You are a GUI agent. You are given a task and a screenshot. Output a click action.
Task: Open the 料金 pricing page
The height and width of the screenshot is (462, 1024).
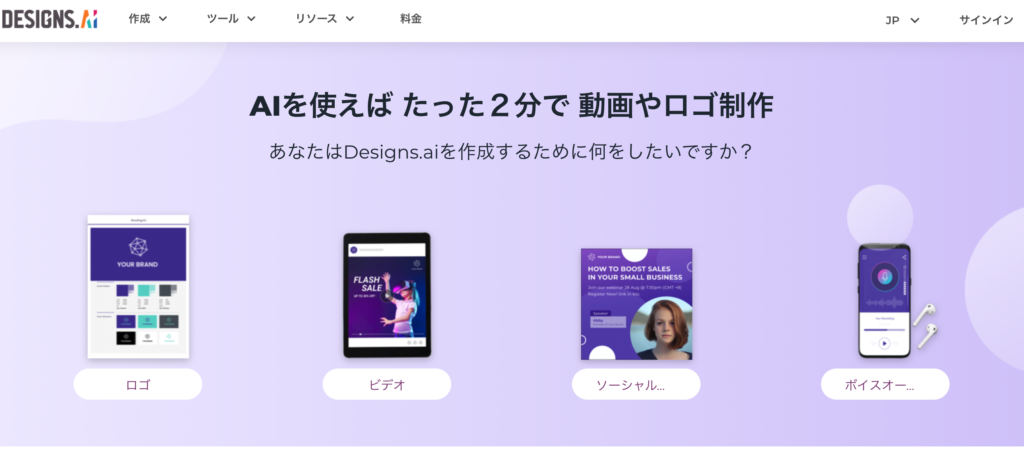tap(411, 19)
